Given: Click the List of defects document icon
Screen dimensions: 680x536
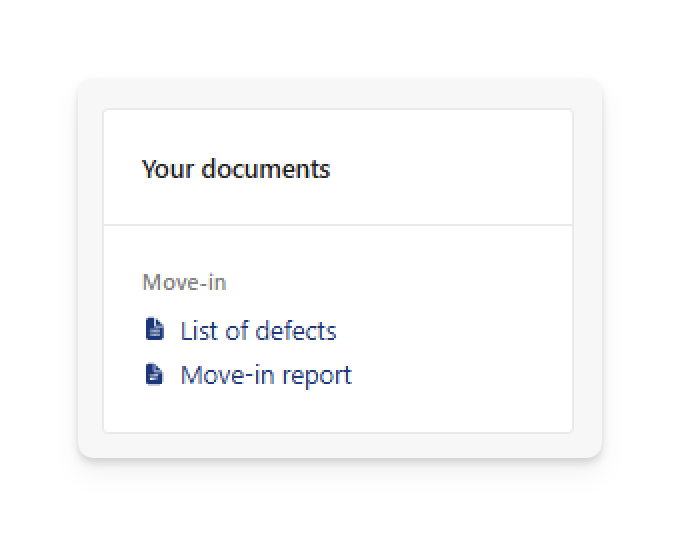Looking at the screenshot, I should click(154, 329).
